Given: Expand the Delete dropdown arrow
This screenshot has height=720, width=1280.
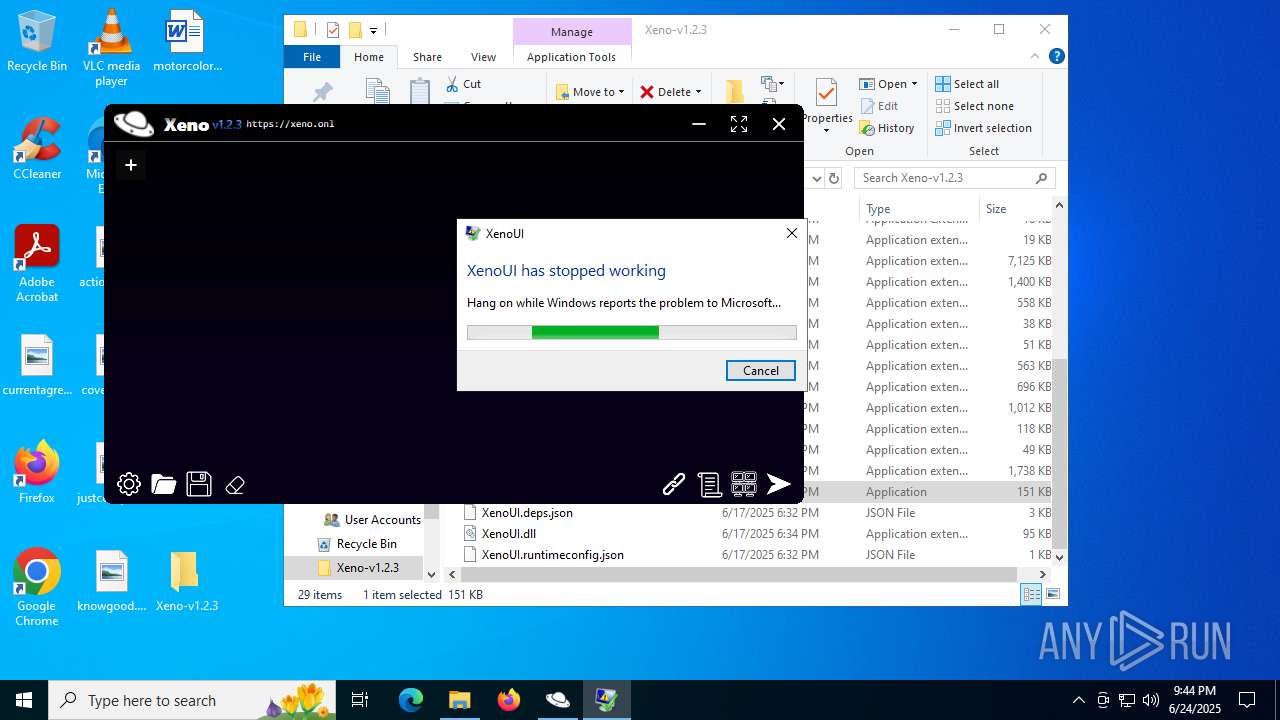Looking at the screenshot, I should [x=698, y=92].
